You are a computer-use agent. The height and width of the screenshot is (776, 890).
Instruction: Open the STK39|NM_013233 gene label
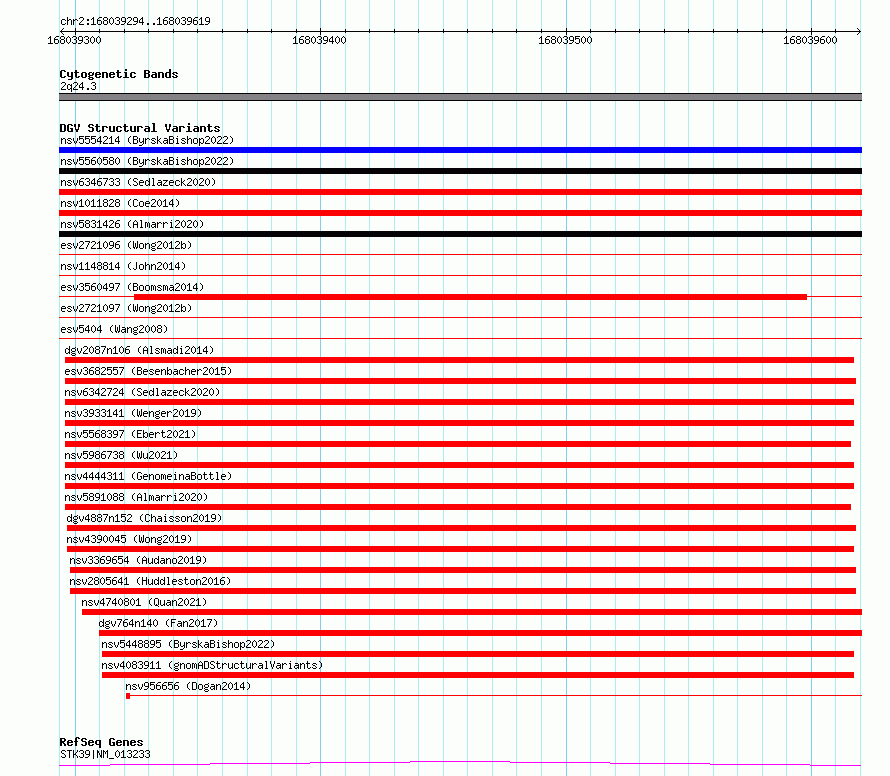105,754
